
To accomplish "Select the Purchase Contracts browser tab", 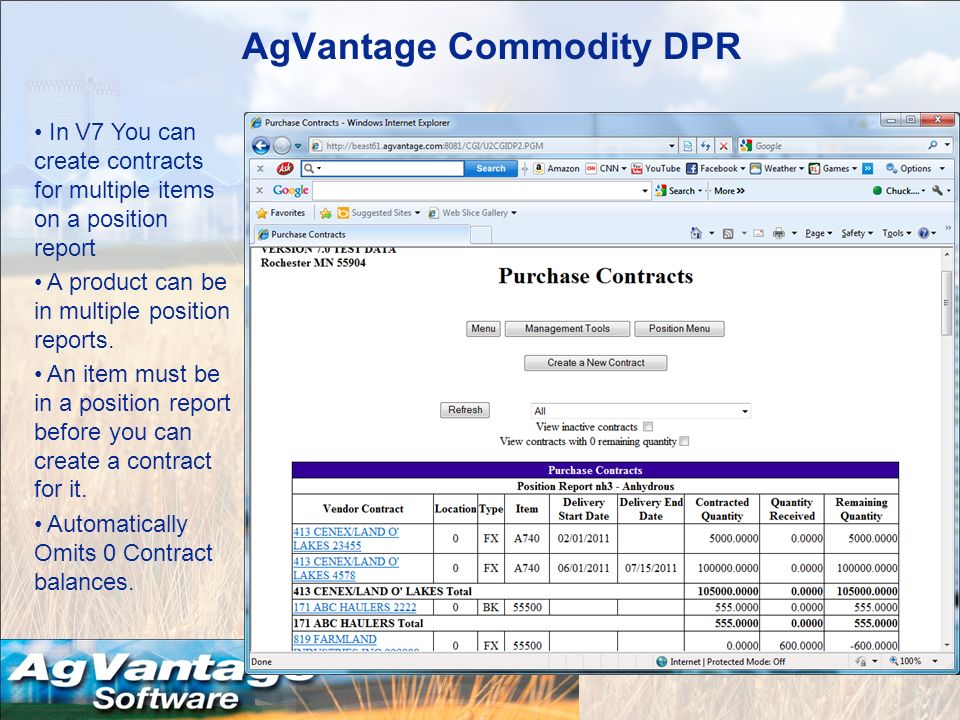I will pyautogui.click(x=361, y=234).
